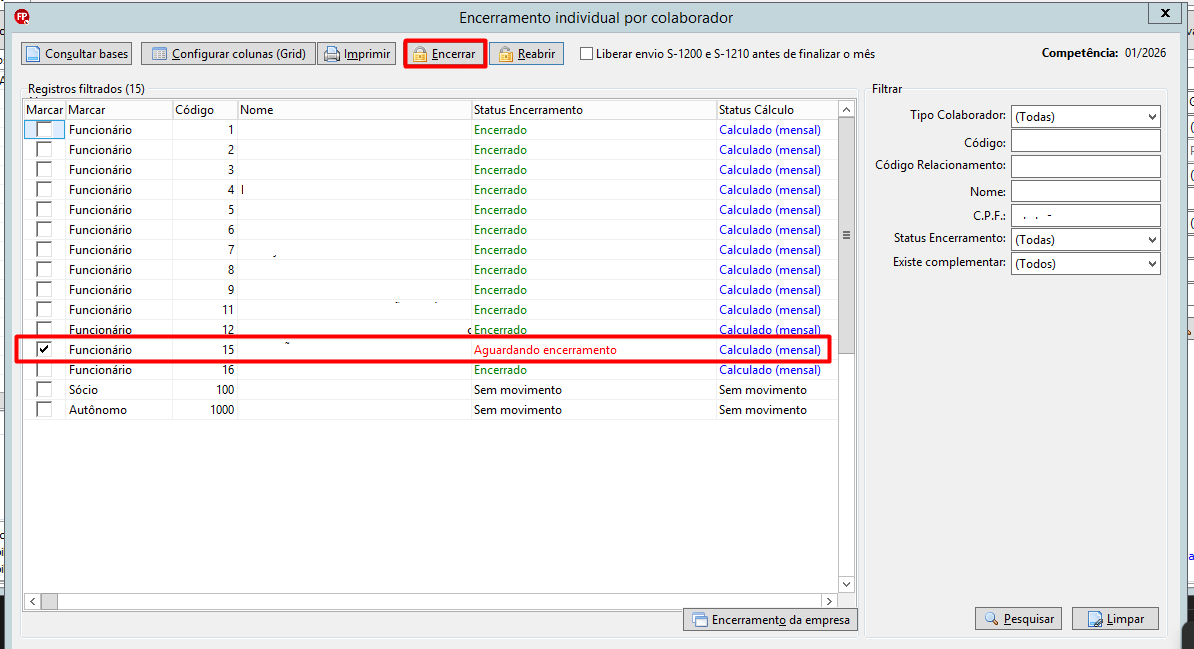Click the Consultar bases button
The height and width of the screenshot is (649, 1194).
tap(76, 54)
